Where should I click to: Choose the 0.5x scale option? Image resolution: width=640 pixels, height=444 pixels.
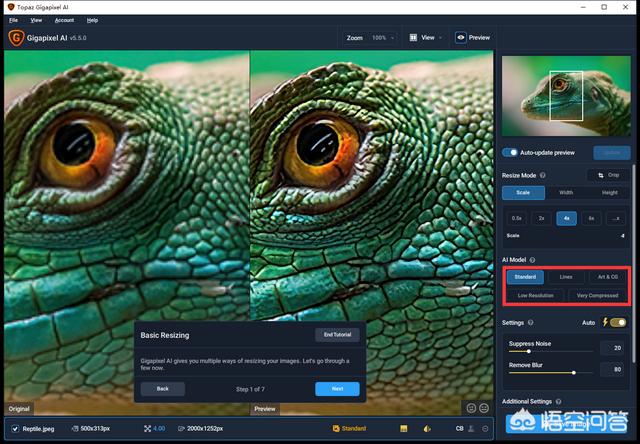coord(517,218)
